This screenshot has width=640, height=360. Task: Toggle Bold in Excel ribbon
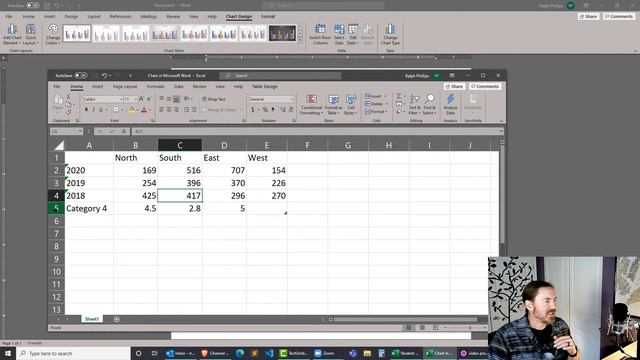[x=86, y=110]
